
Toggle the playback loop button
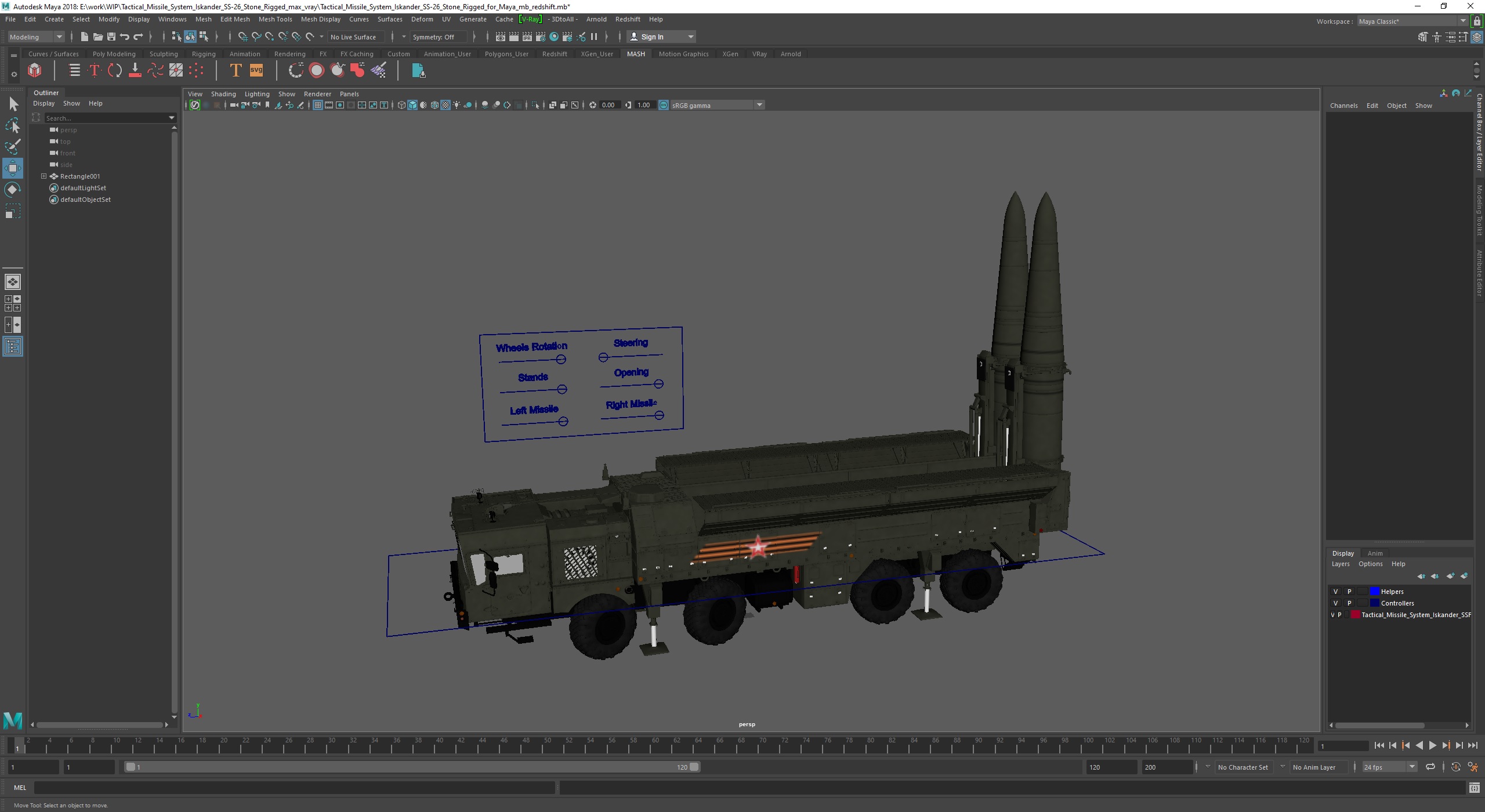pos(1430,767)
